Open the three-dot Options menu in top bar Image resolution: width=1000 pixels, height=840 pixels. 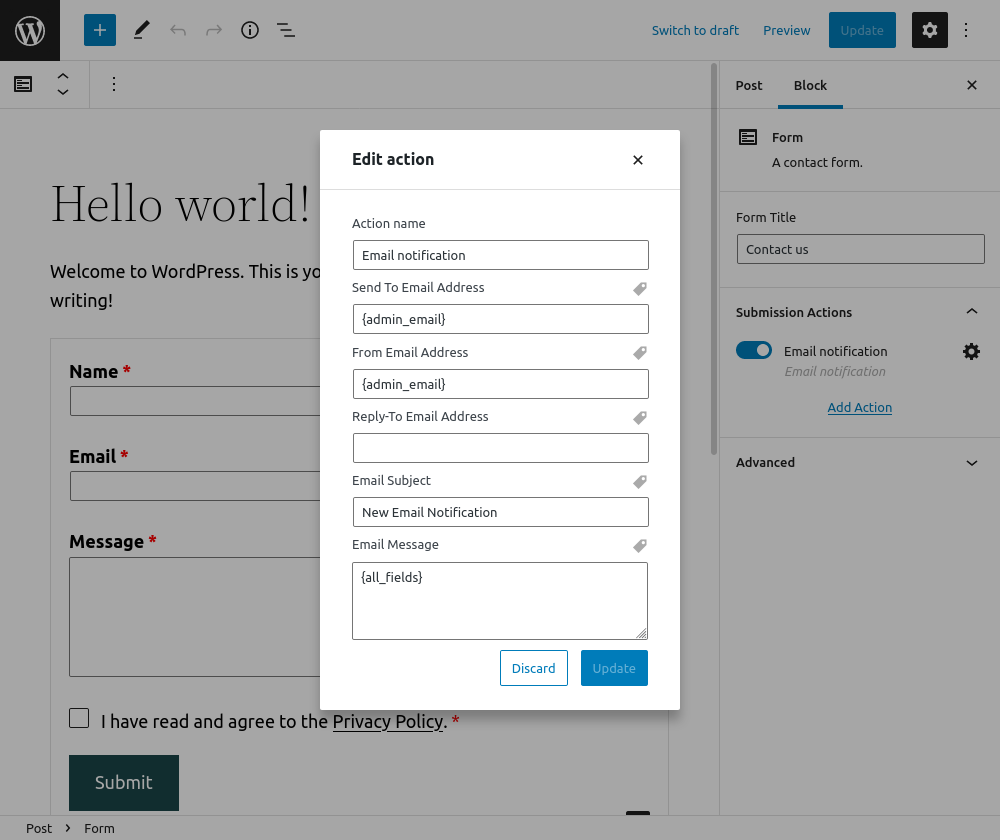tap(966, 30)
